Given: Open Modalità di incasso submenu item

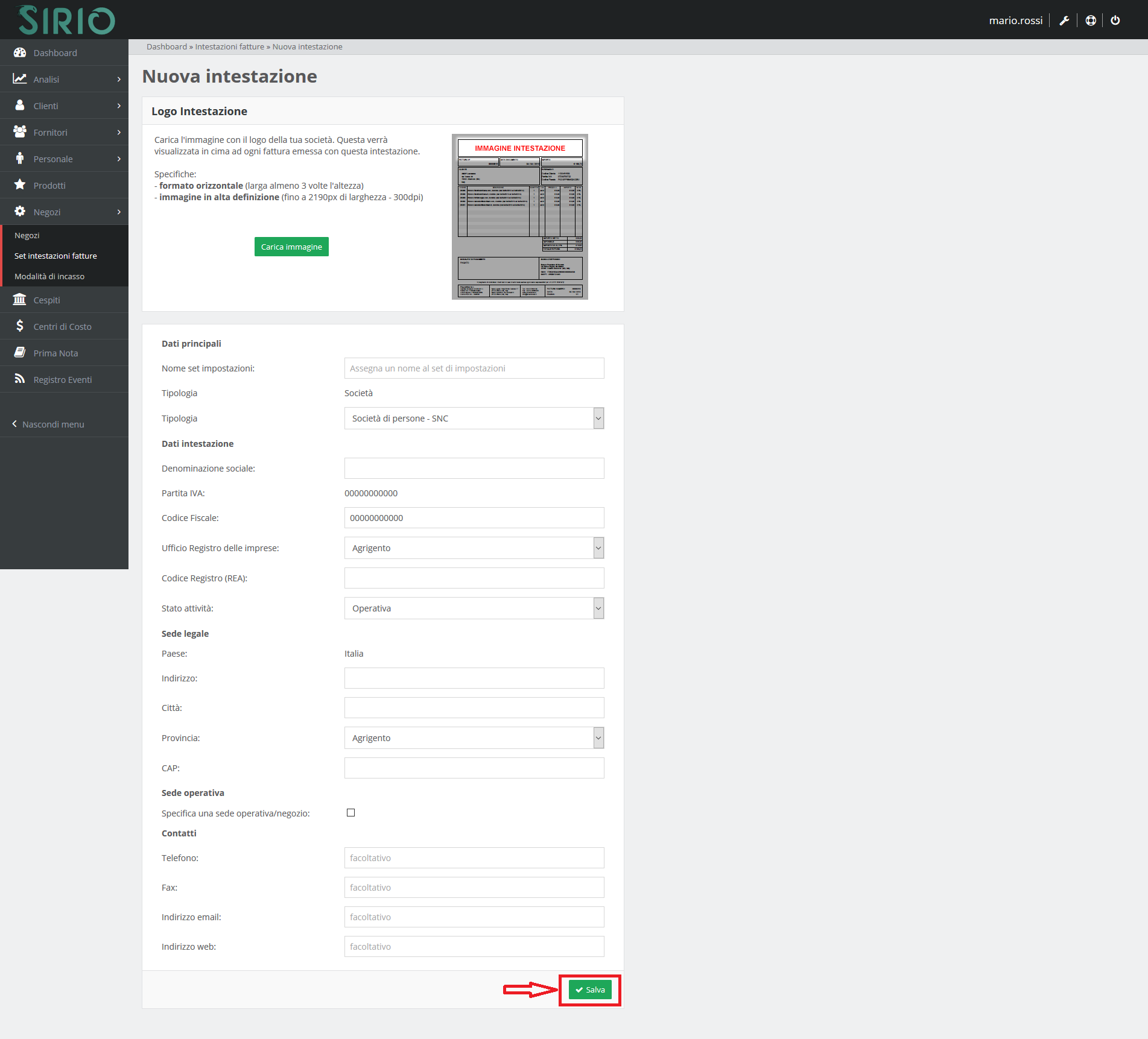Looking at the screenshot, I should coord(49,276).
